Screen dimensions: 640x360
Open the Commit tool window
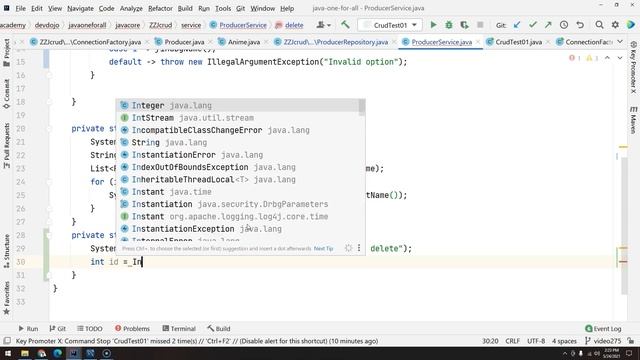[x=7, y=94]
